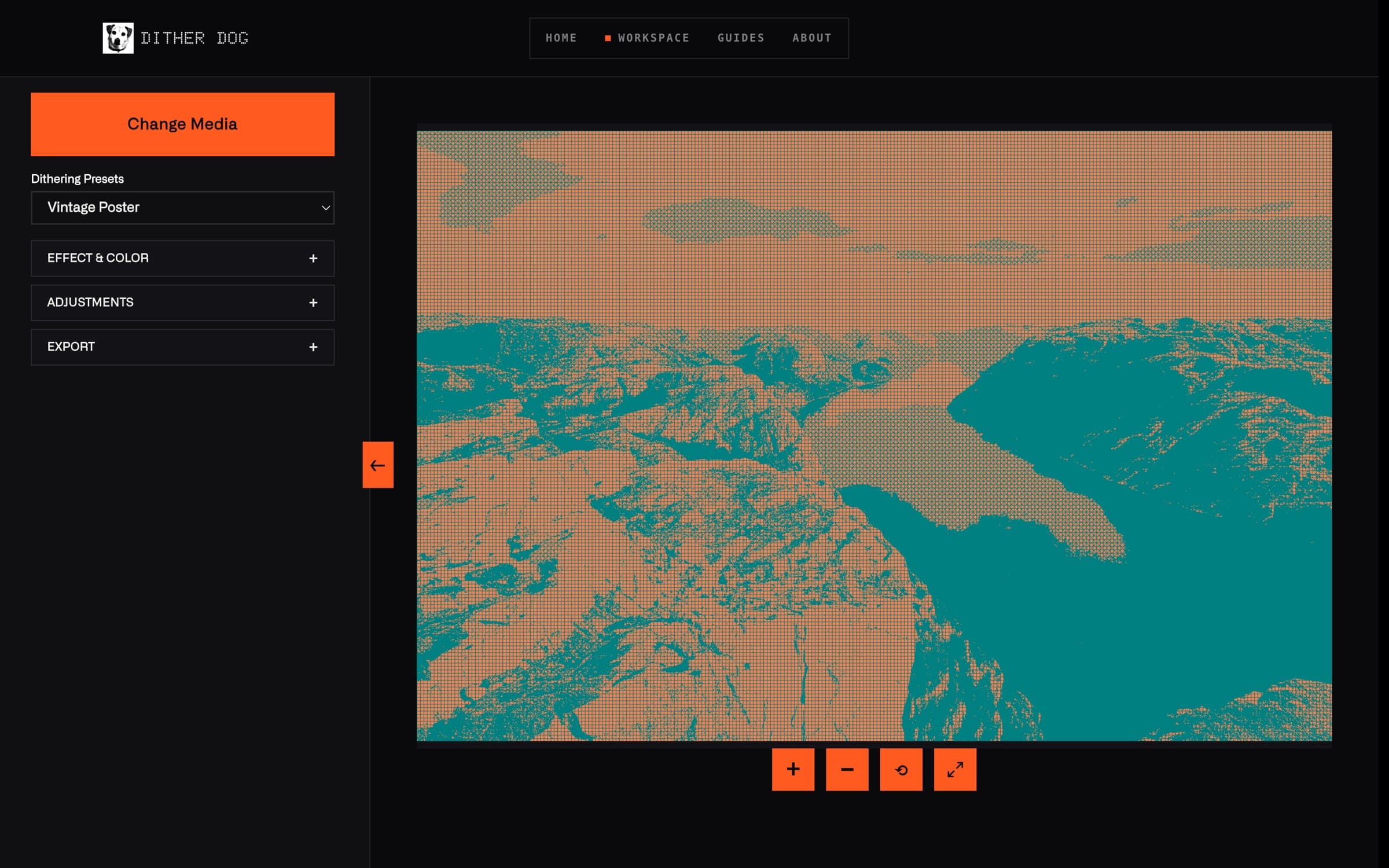Open the Guides nav item
Image resolution: width=1389 pixels, height=868 pixels.
741,38
